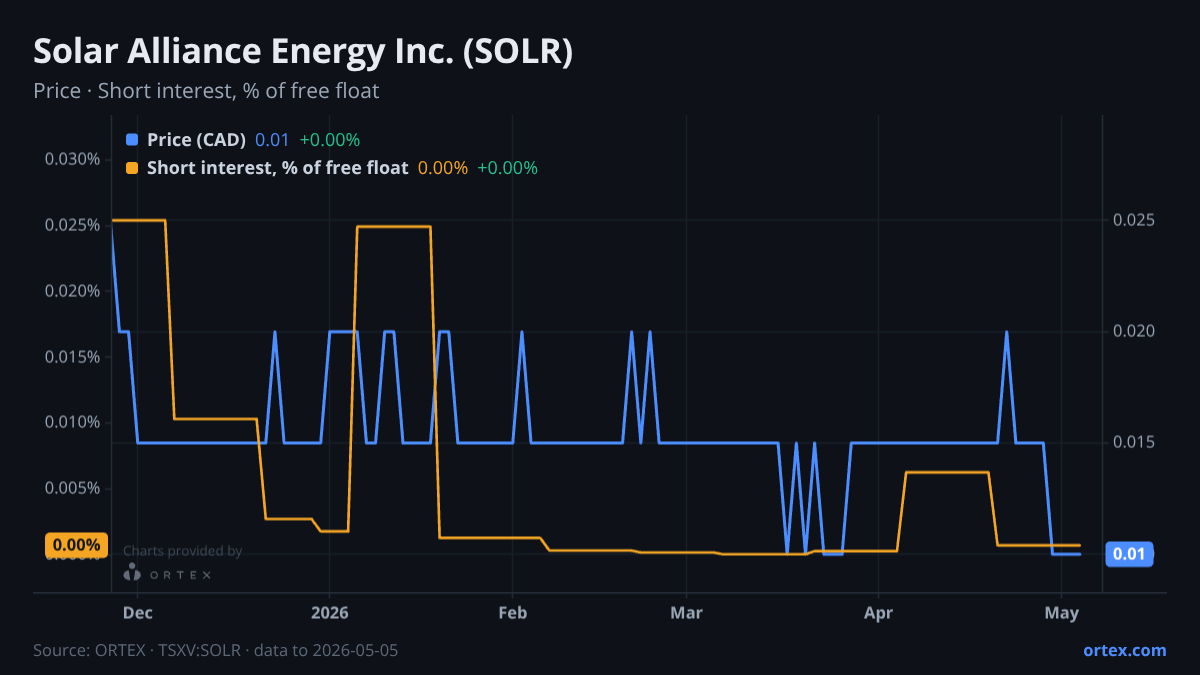1200x675 pixels.
Task: Click the 0.020 right price axis label
Action: [1133, 331]
